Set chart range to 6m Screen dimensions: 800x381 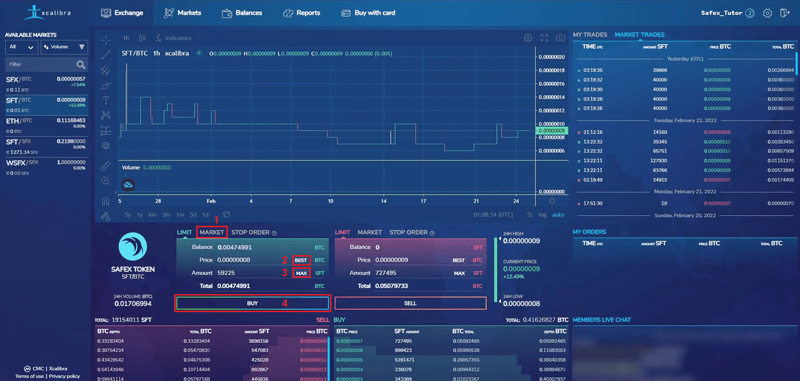[x=153, y=215]
